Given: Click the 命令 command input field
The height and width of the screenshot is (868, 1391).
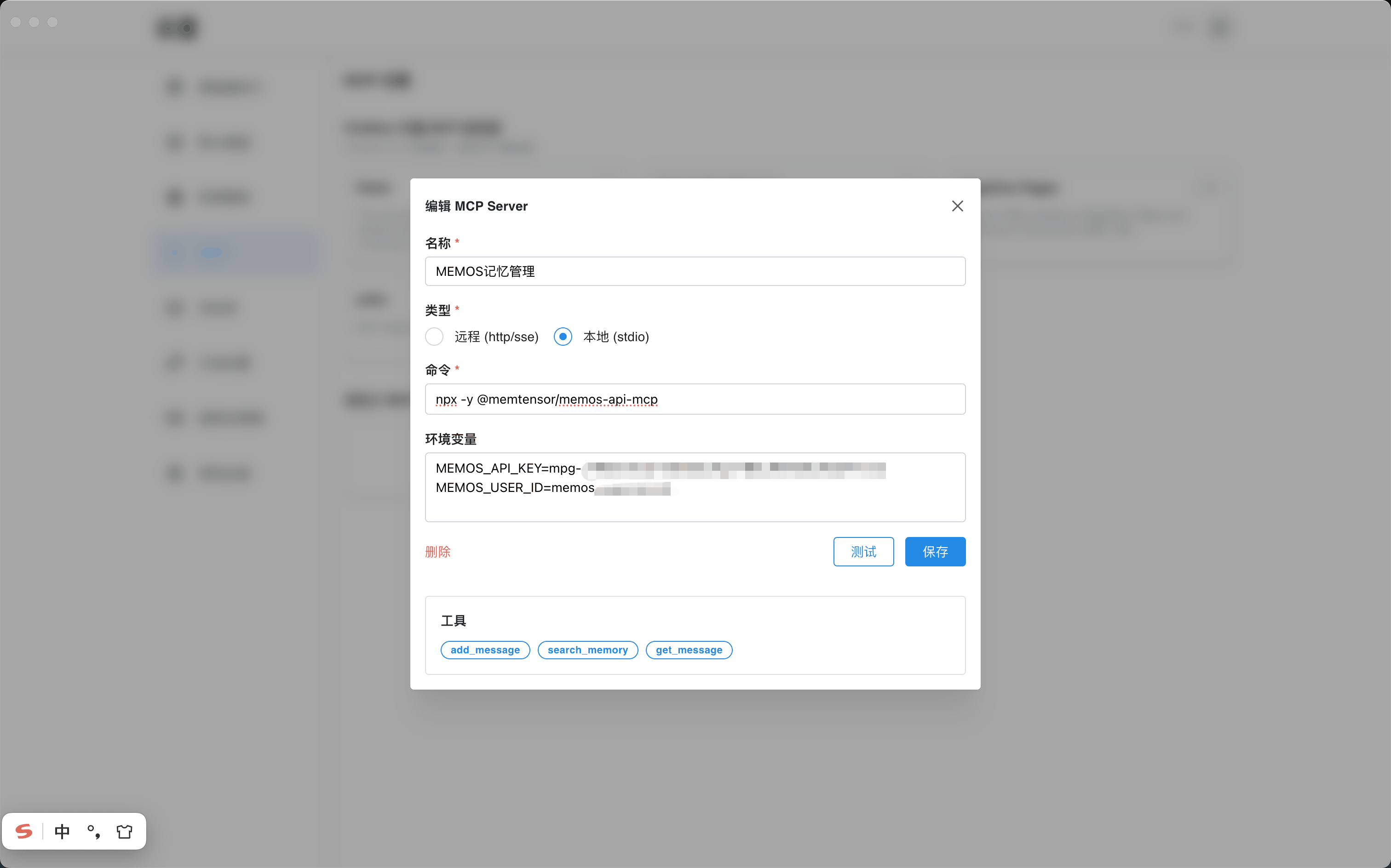Looking at the screenshot, I should click(695, 399).
